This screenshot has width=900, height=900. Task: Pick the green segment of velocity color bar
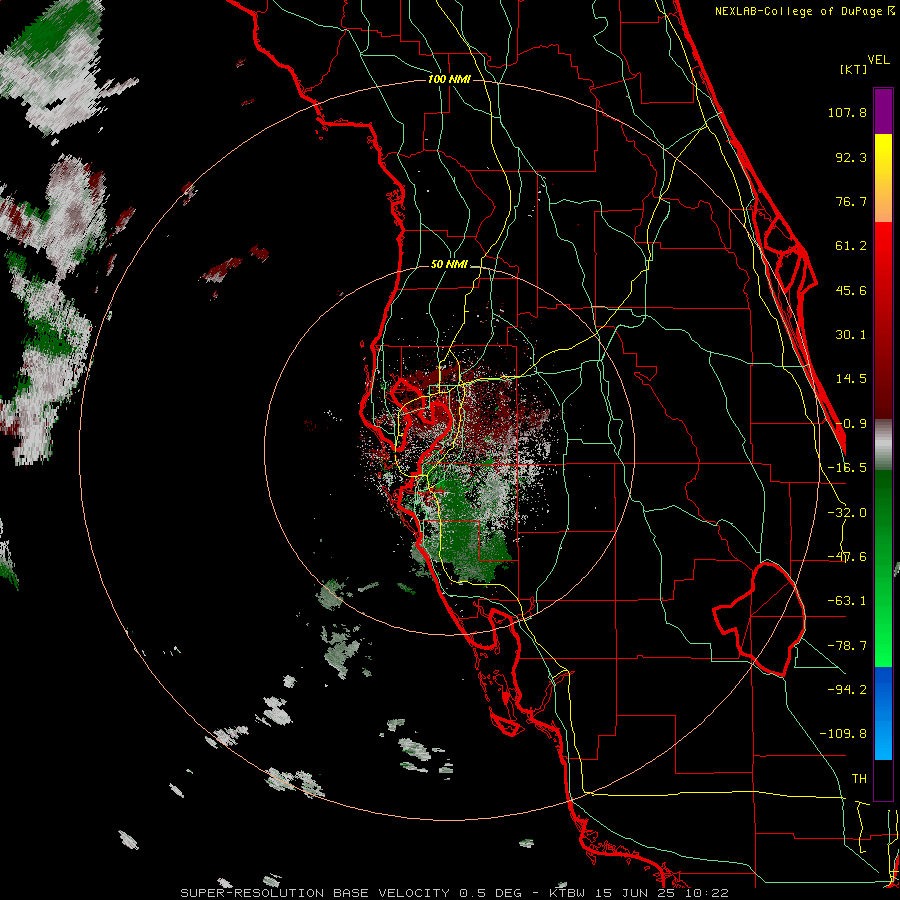coord(883,568)
